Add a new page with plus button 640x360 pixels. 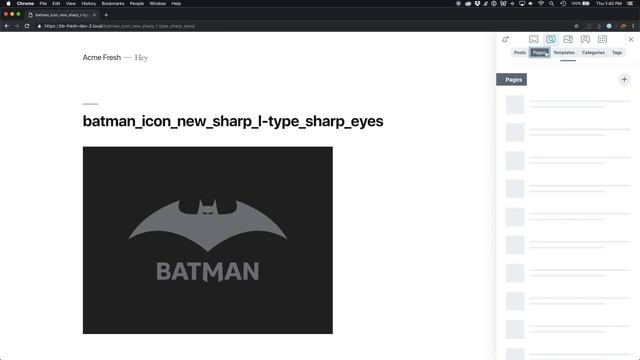click(624, 80)
